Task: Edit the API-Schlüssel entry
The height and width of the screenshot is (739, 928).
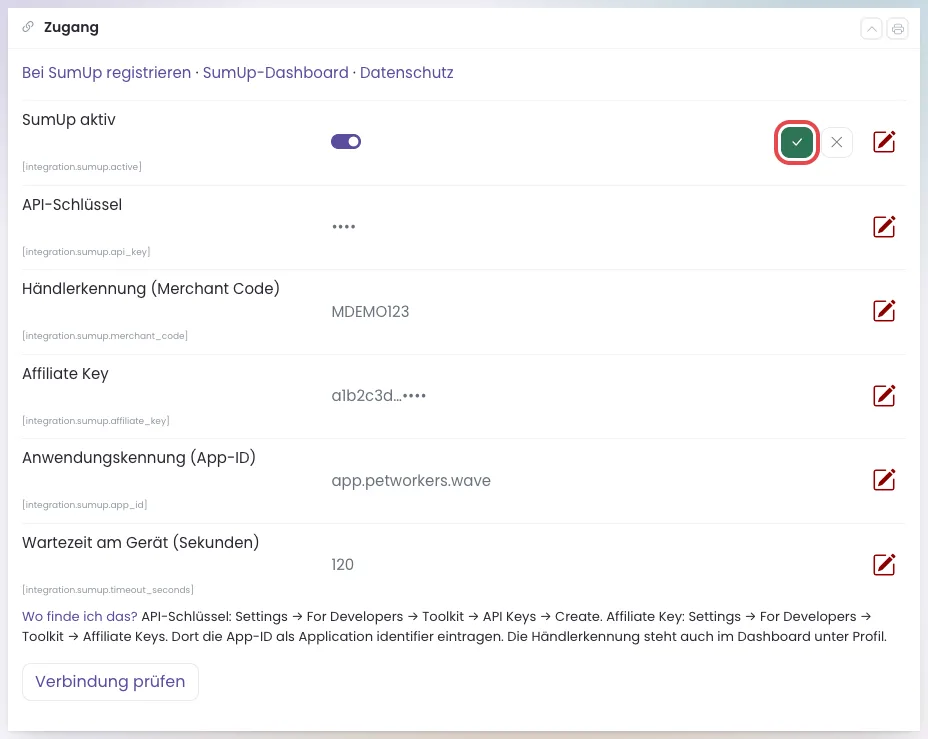Action: [884, 227]
